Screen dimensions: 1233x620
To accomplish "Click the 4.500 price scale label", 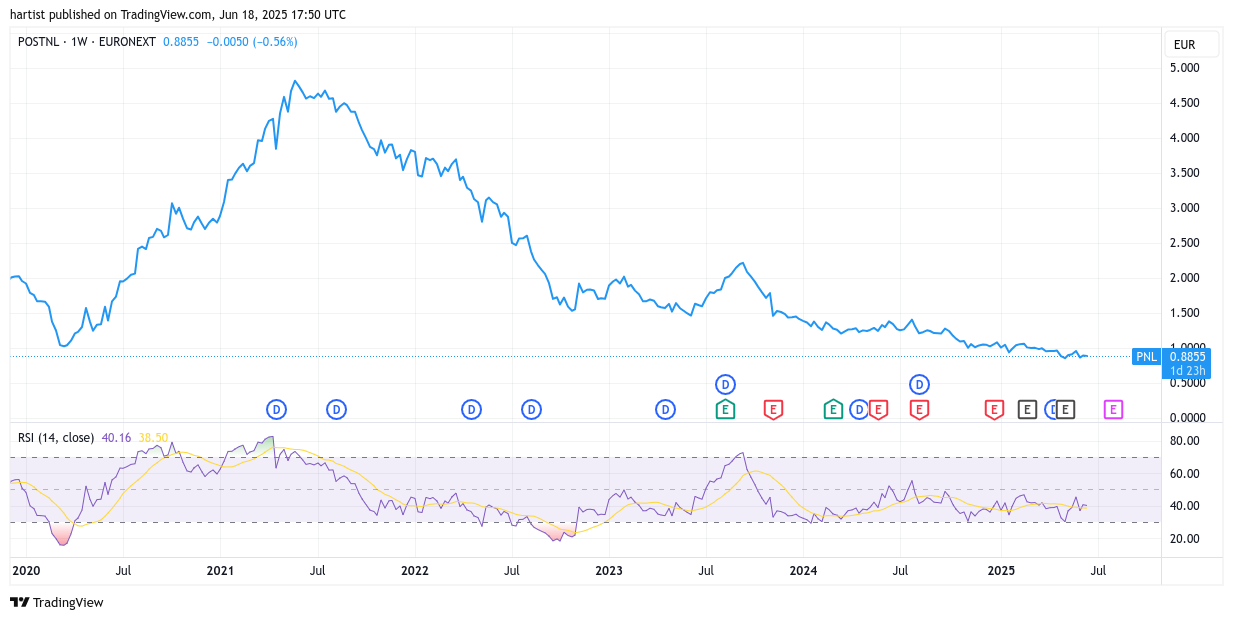I will point(1184,103).
